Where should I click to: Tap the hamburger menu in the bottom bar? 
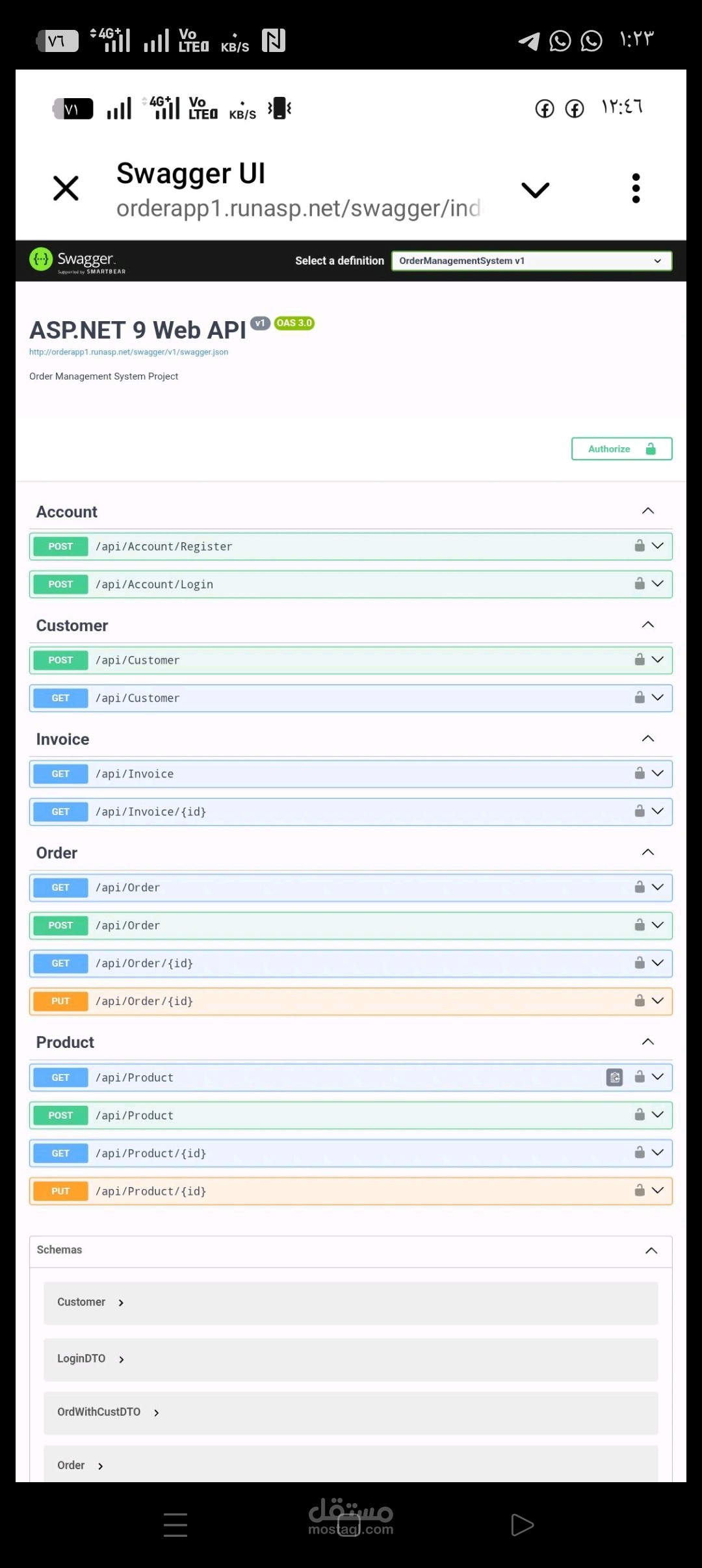coord(175,1524)
